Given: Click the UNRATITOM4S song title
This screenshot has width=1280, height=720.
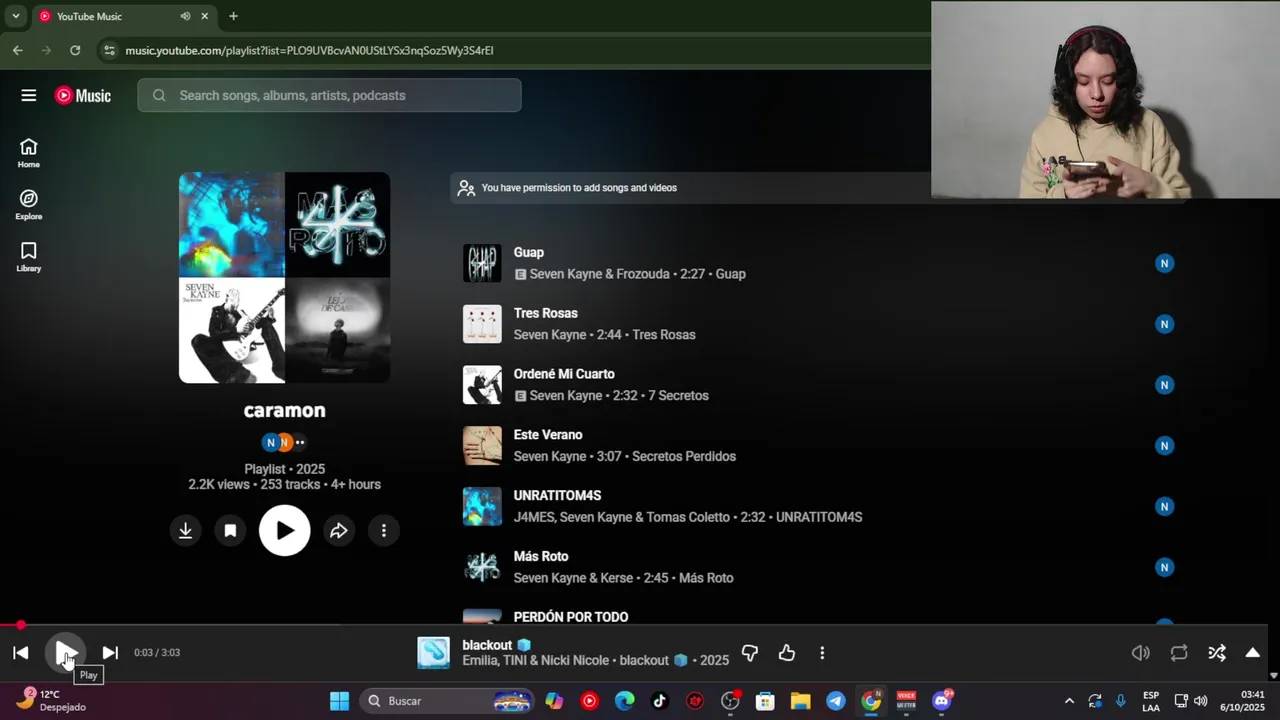Looking at the screenshot, I should coord(557,496).
